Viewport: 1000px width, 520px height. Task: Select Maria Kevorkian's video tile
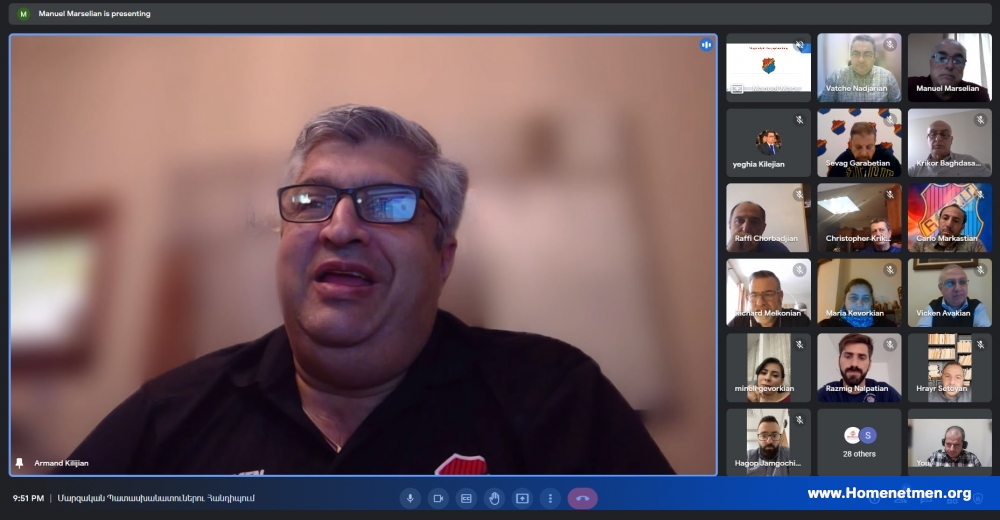click(859, 292)
